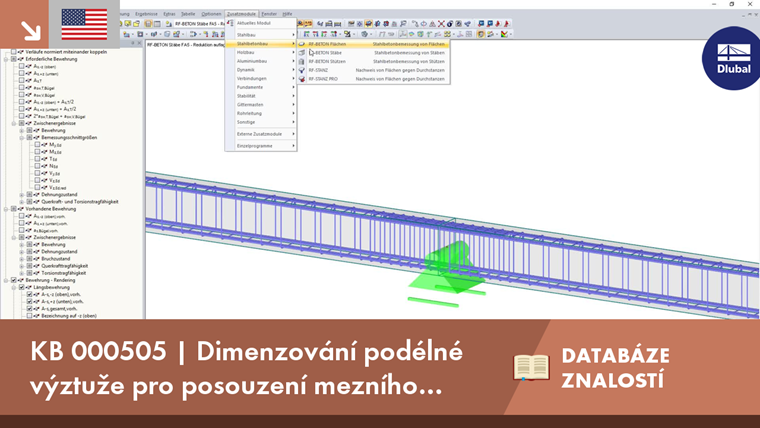Click the RF-STANZ module icon
Viewport: 760px width, 428px height.
point(302,70)
